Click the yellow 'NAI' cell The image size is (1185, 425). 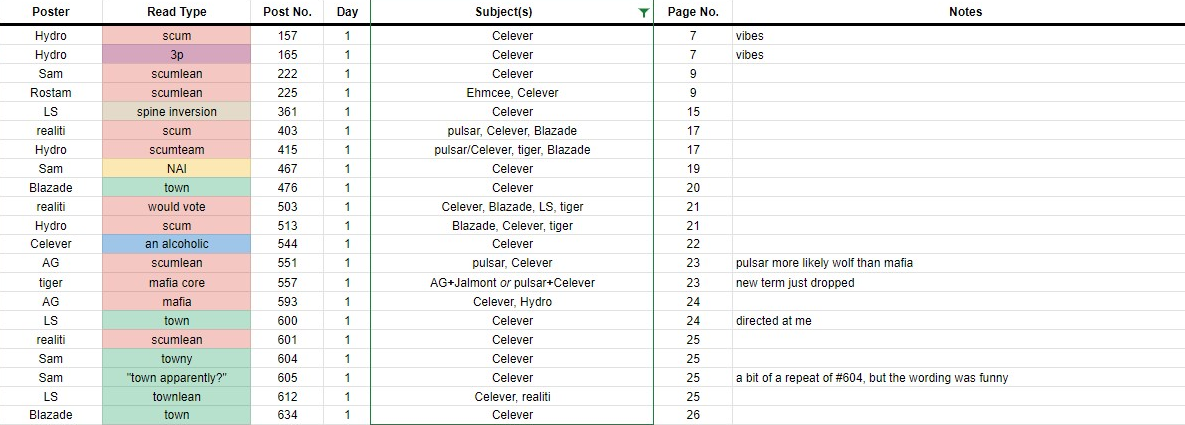(x=176, y=169)
